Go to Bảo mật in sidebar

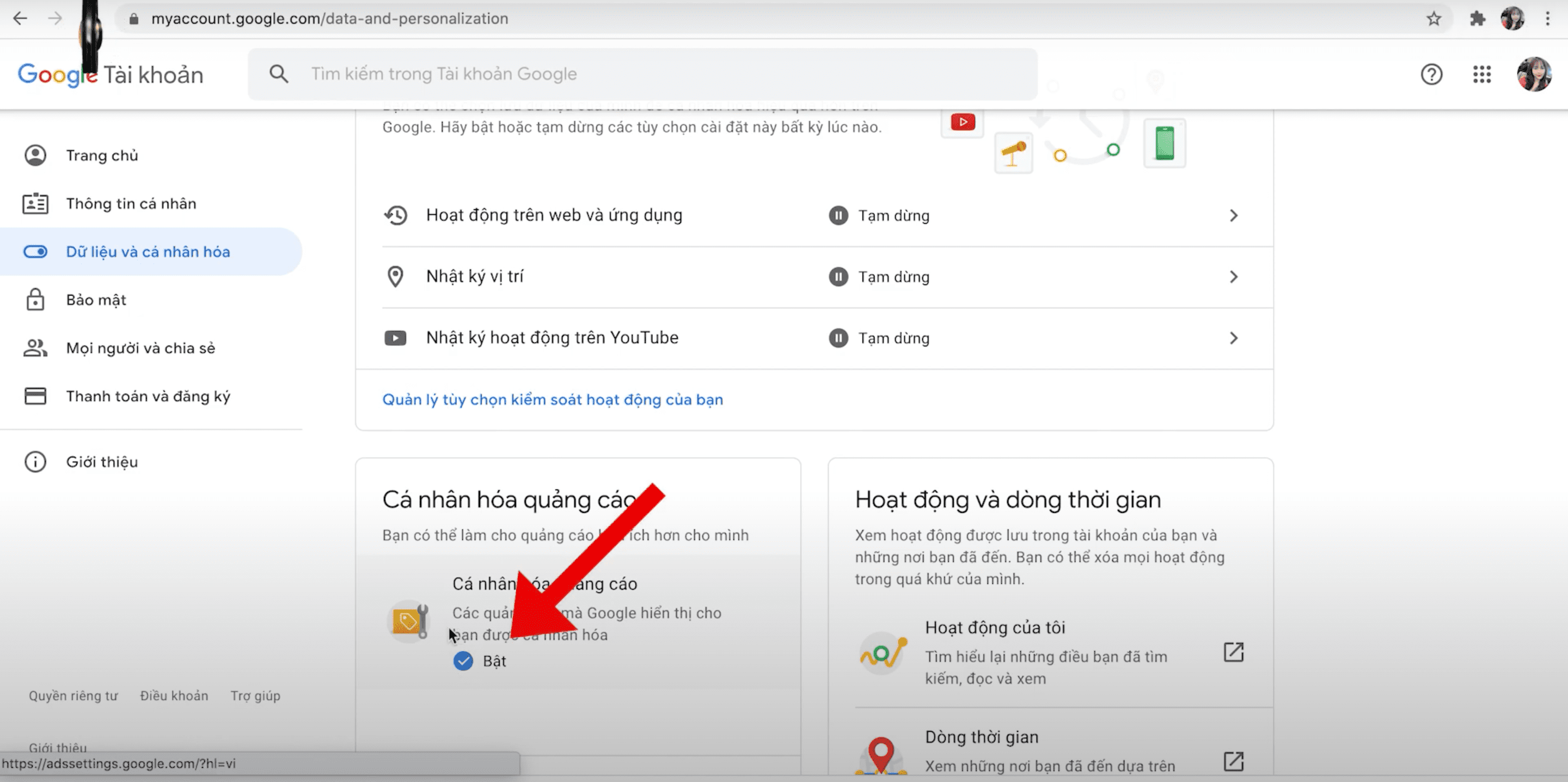pos(96,300)
